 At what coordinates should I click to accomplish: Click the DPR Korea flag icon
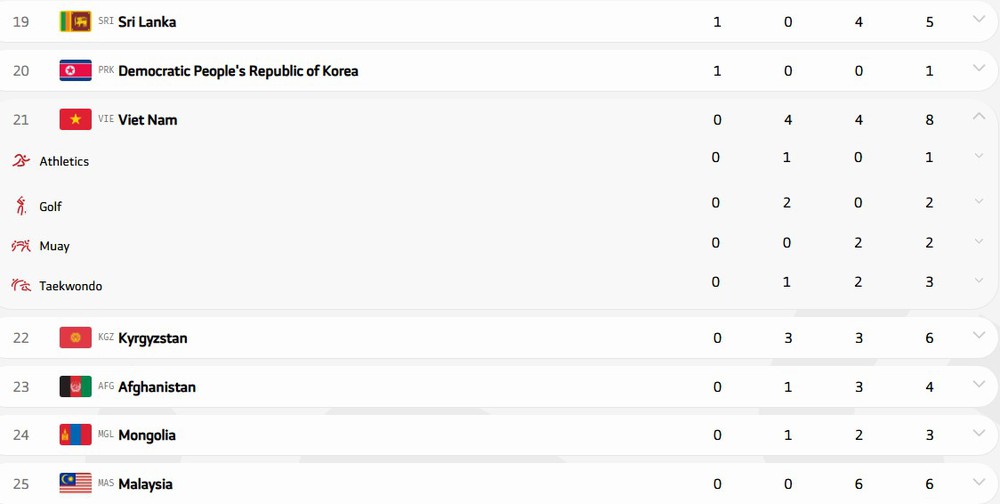click(x=75, y=70)
